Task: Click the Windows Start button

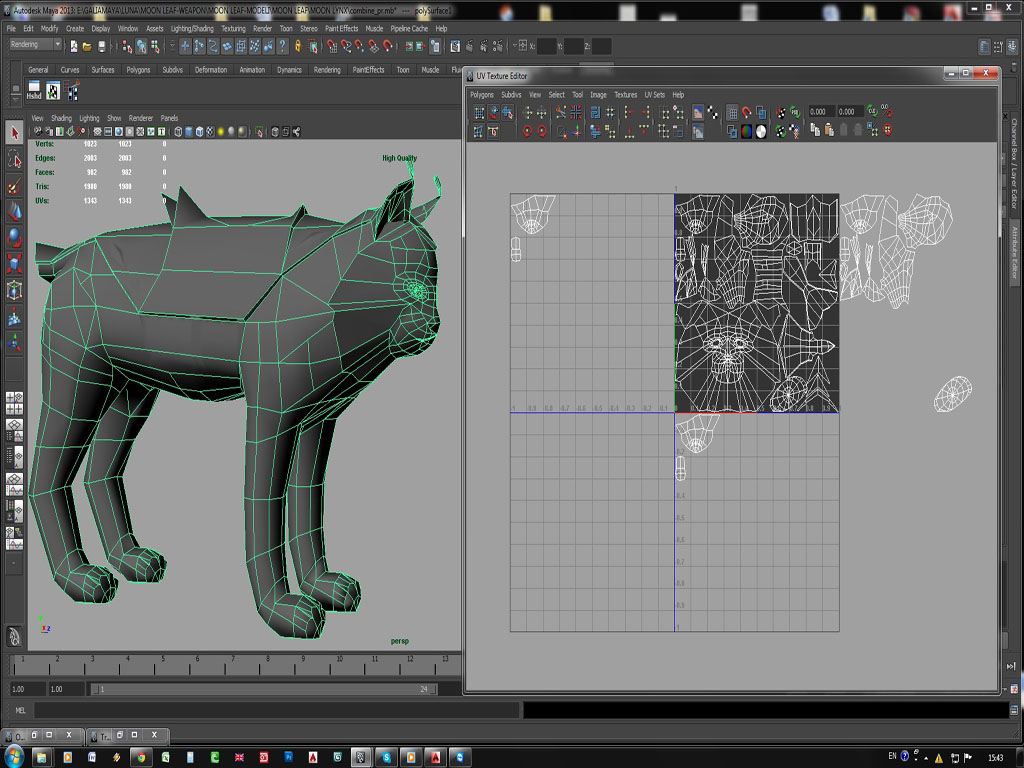Action: pyautogui.click(x=13, y=756)
